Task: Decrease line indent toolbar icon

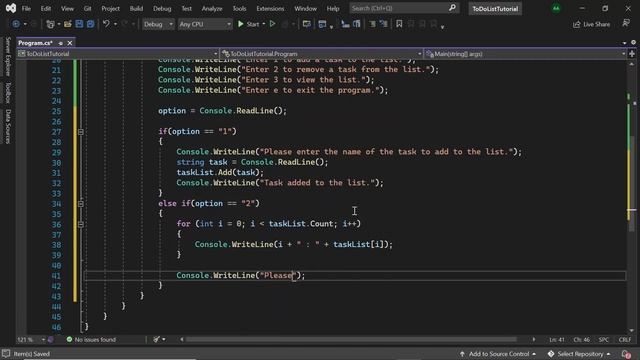Action: [372, 24]
